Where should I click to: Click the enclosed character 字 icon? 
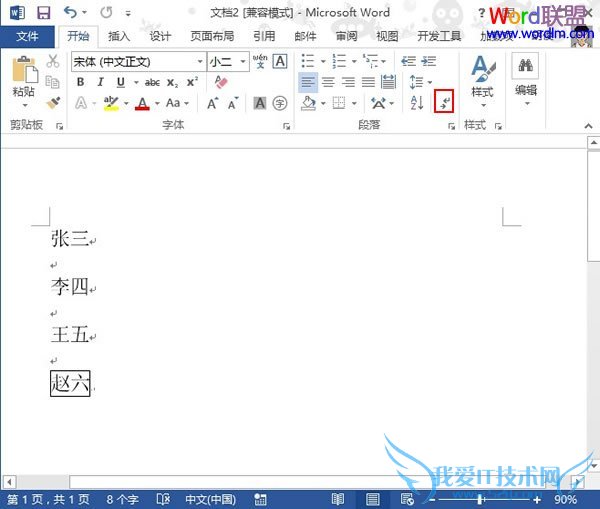coord(280,103)
